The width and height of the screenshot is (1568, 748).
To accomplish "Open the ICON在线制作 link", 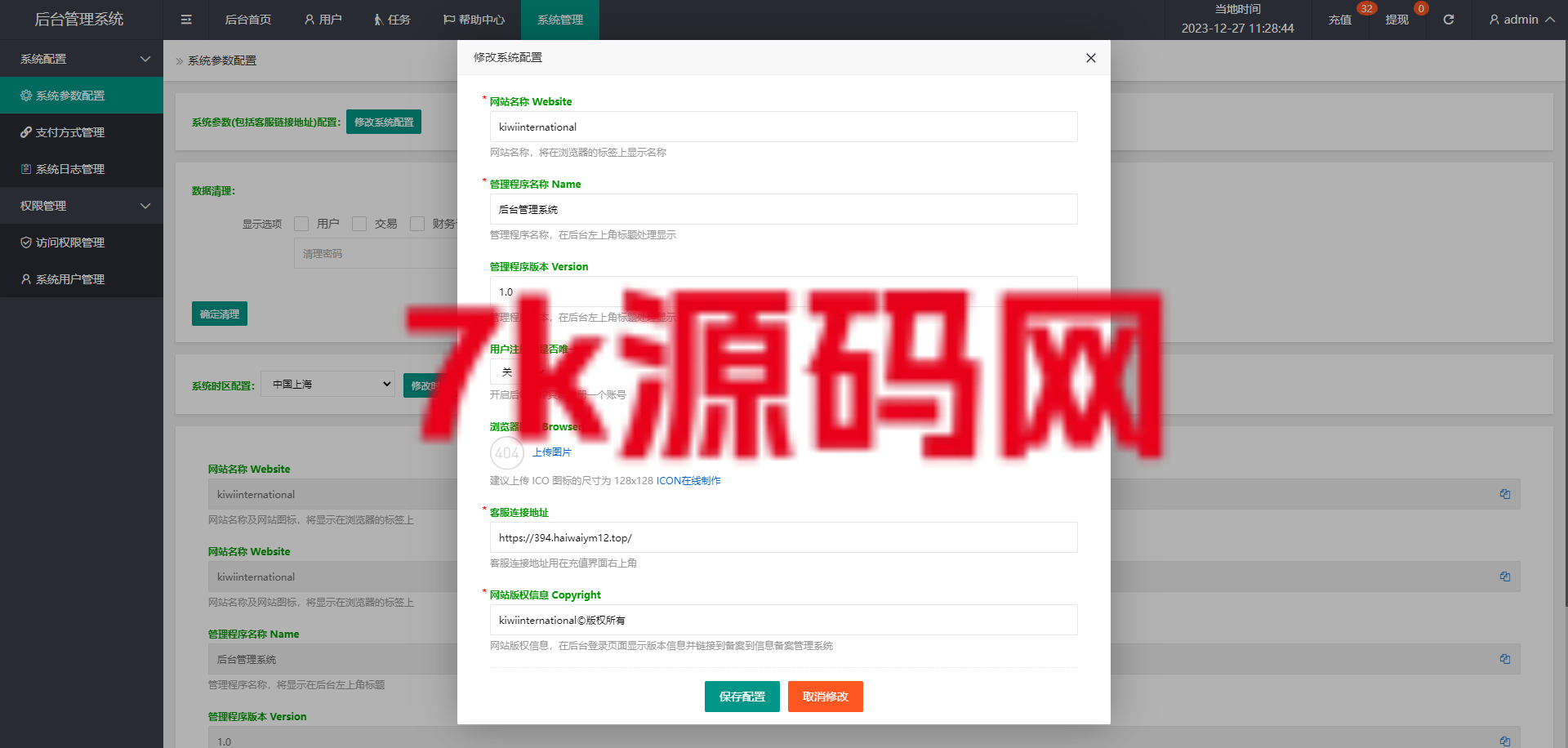I will pyautogui.click(x=688, y=481).
